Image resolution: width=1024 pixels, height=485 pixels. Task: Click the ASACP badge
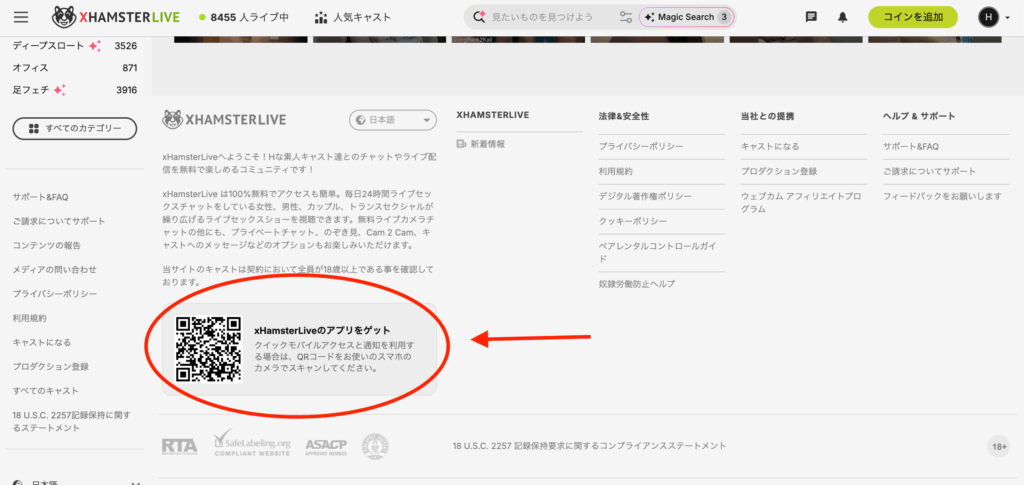tap(325, 446)
